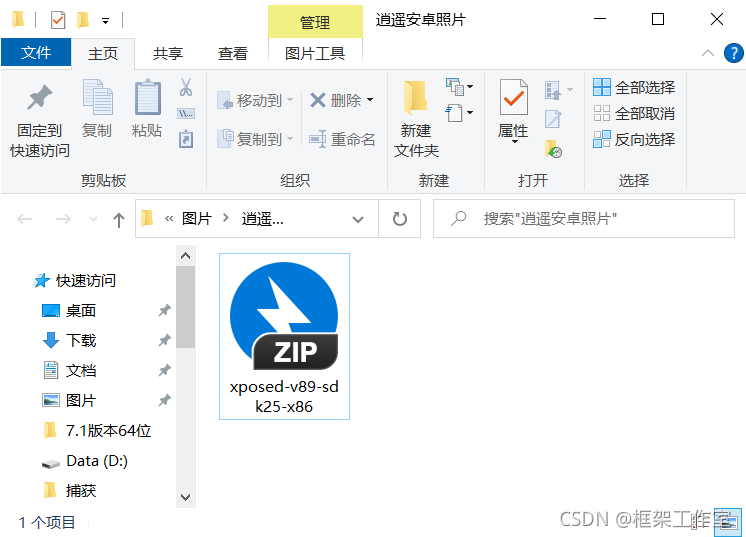Open the Move to (移动到) menu
Image resolution: width=746 pixels, height=537 pixels.
(x=255, y=100)
